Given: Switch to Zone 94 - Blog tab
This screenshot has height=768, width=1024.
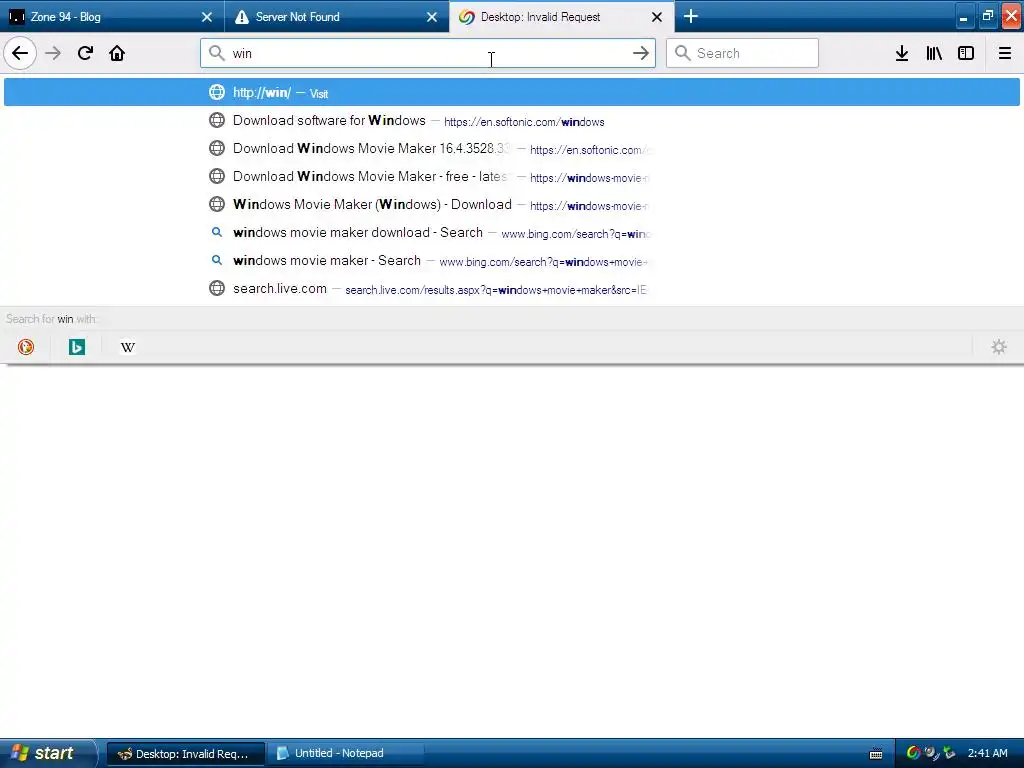Looking at the screenshot, I should click(x=112, y=17).
